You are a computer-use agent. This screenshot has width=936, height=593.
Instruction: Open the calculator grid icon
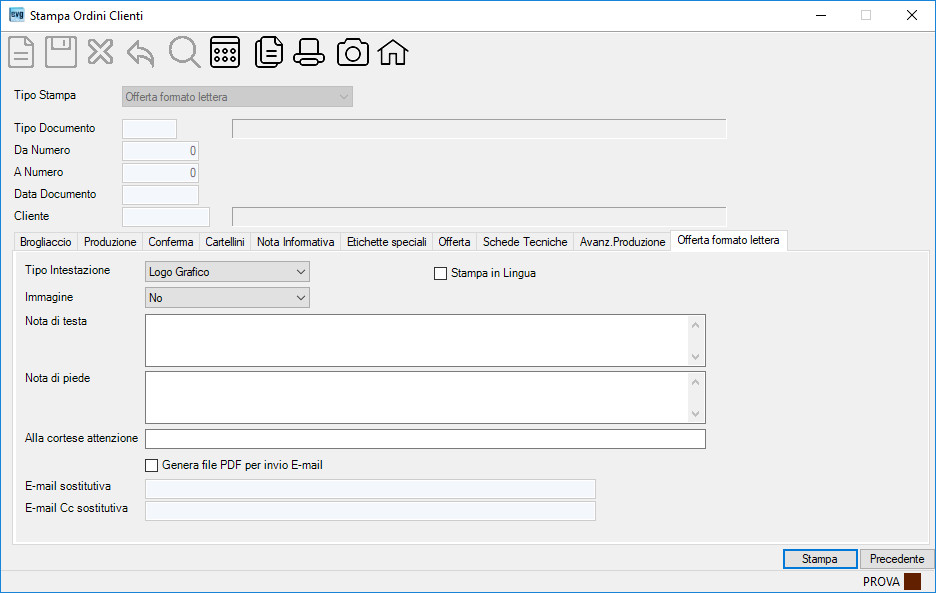[225, 52]
